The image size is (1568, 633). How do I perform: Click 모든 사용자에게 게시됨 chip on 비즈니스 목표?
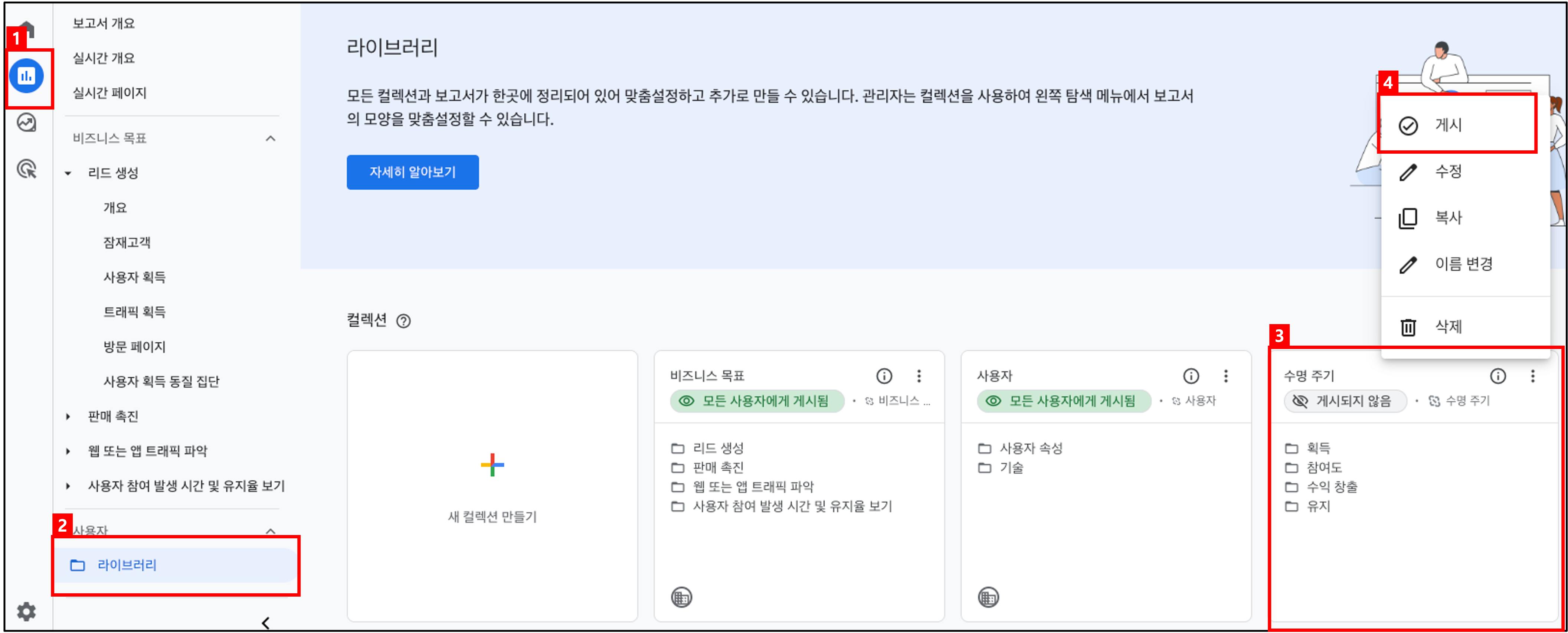click(757, 401)
